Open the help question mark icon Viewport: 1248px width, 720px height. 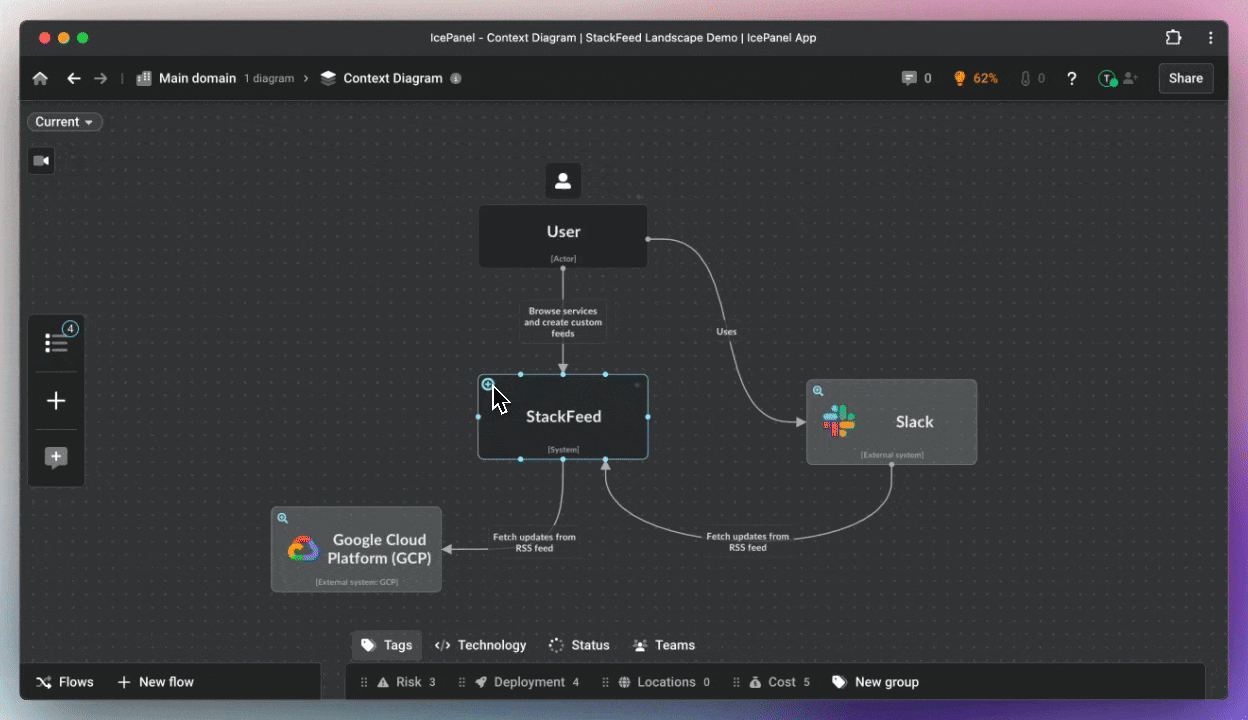1071,78
